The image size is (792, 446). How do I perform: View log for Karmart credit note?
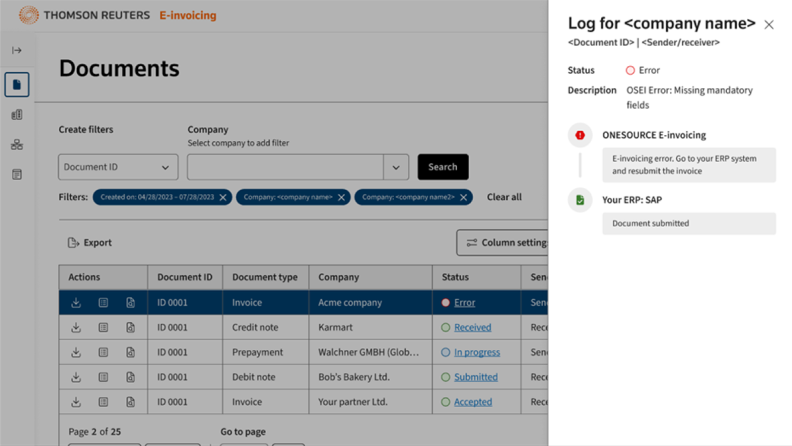pos(103,328)
